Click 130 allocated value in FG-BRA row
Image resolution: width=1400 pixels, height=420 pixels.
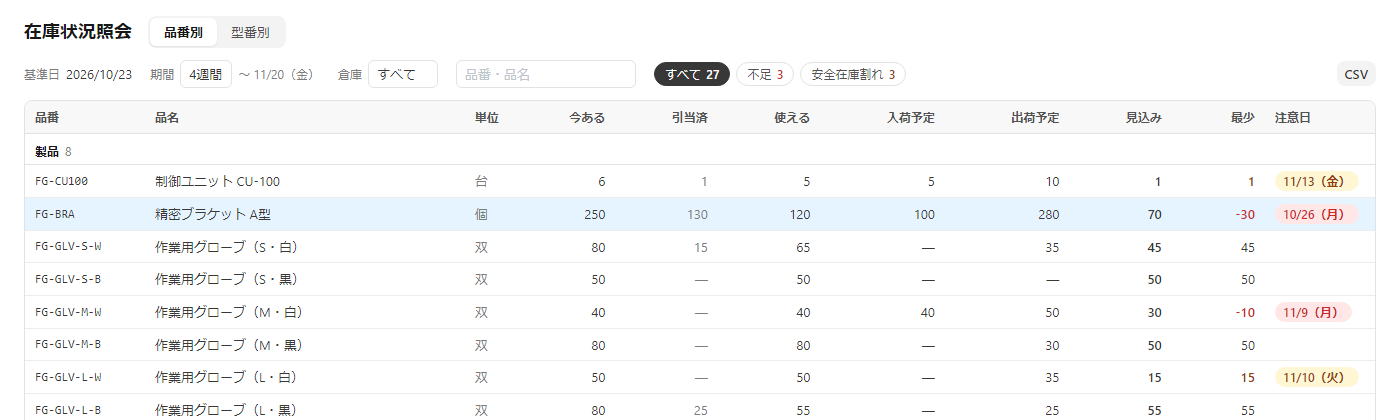click(696, 214)
